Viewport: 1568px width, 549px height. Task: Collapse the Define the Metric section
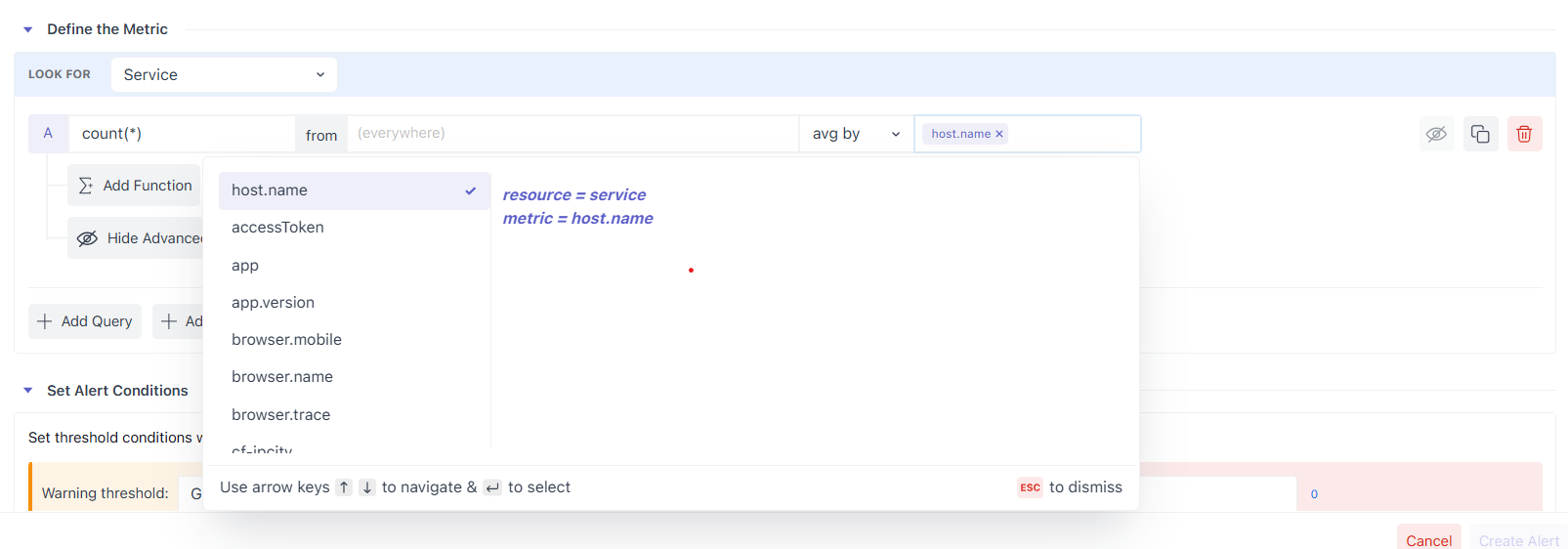[x=28, y=29]
